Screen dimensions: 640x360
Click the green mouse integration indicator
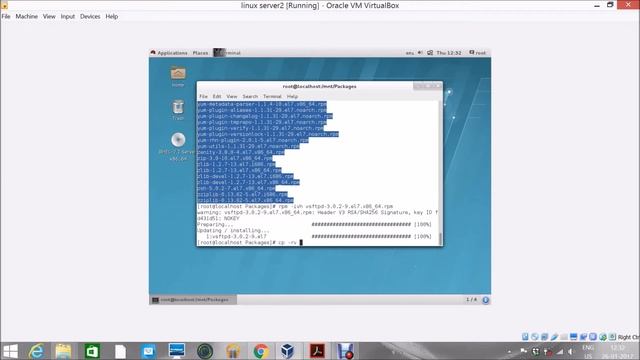tap(603, 337)
